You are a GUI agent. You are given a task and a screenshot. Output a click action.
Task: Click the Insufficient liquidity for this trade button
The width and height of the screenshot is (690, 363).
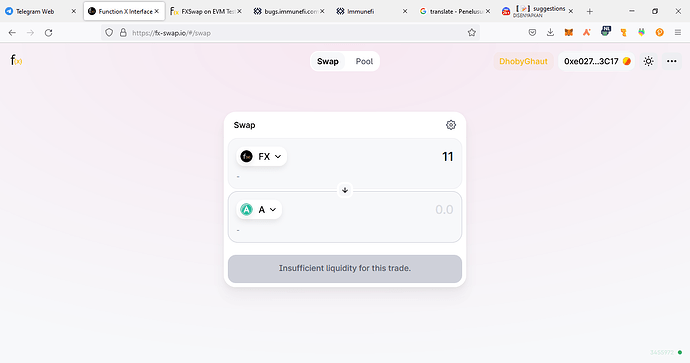(x=345, y=268)
